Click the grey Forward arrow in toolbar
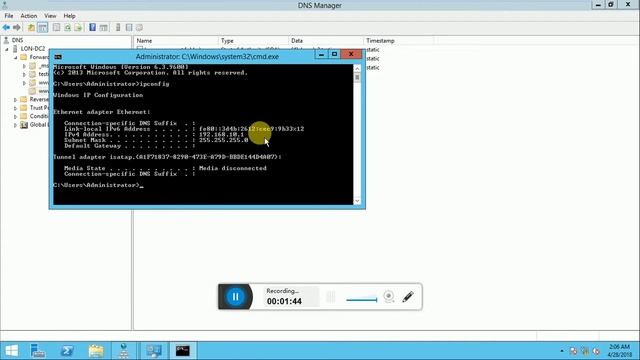The width and height of the screenshot is (640, 360). tap(17, 27)
